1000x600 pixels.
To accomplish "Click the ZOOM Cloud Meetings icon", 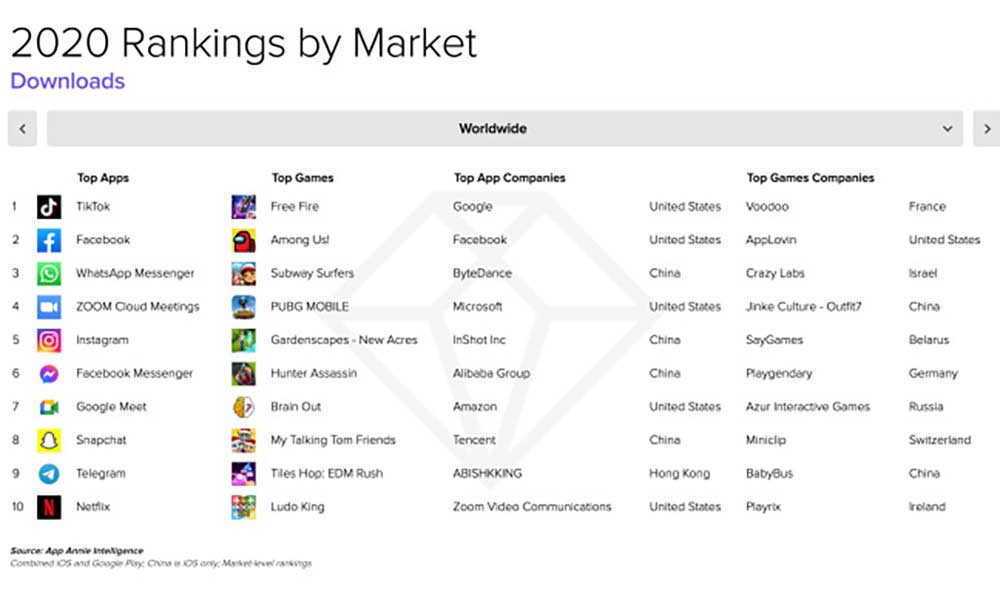I will click(x=49, y=307).
